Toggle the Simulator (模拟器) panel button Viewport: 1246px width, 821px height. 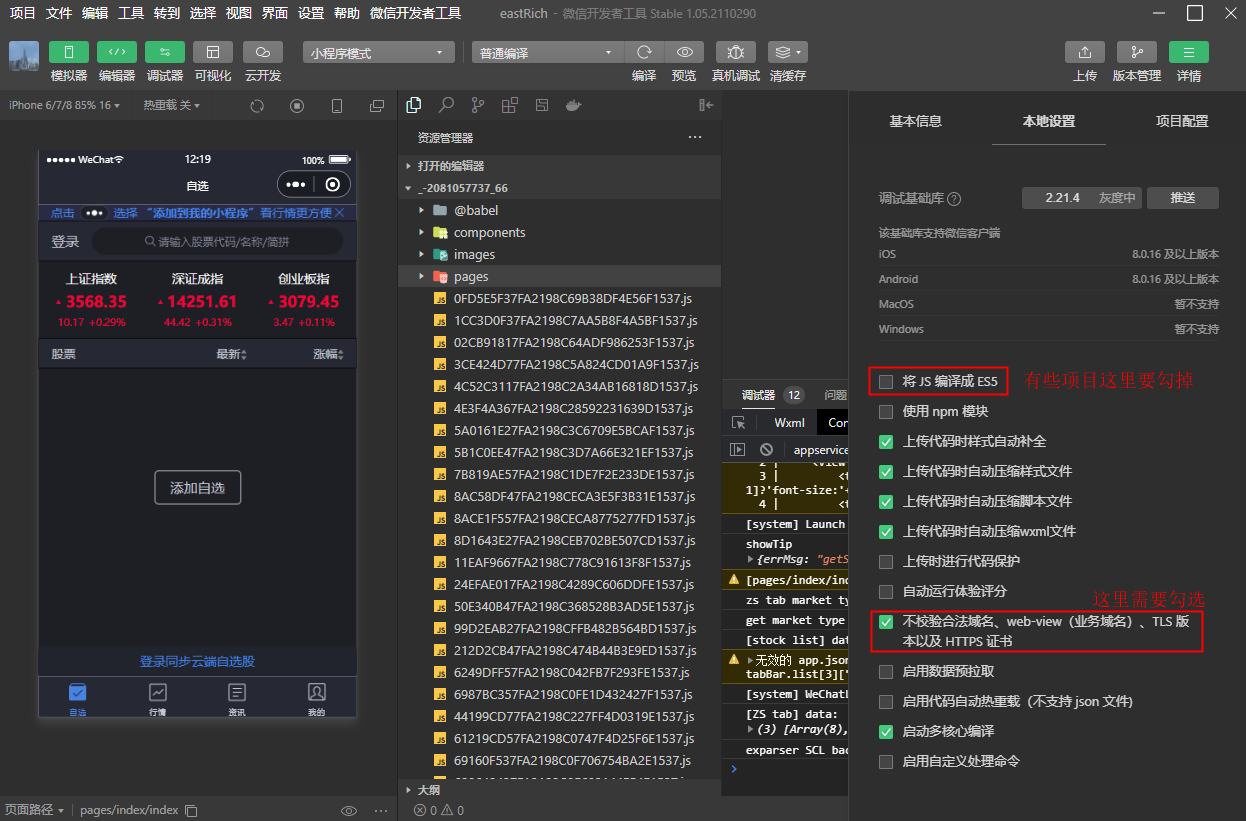69,52
